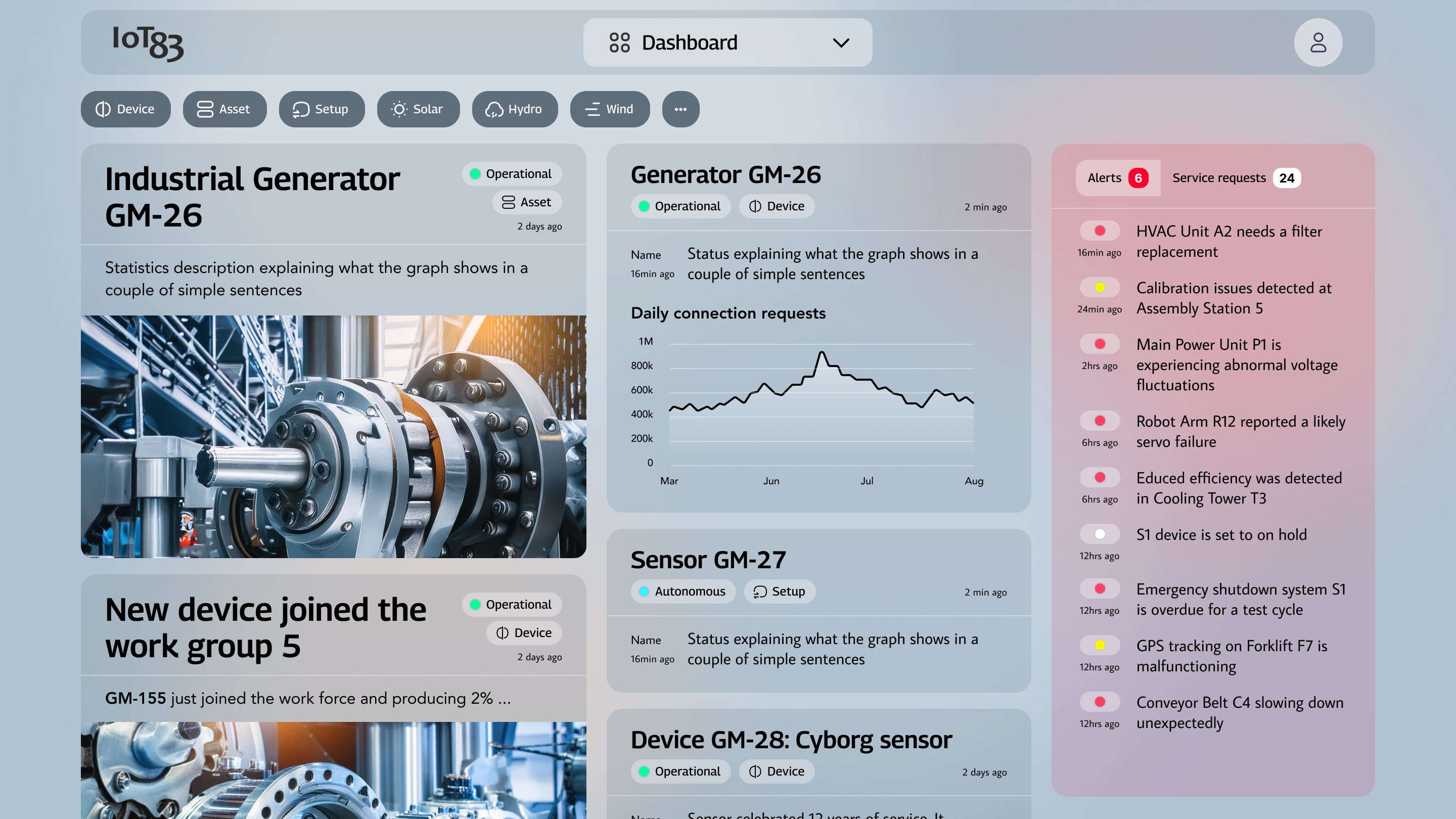Toggle the yellow indicator on GPS tracking alert
The width and height of the screenshot is (1456, 819).
(1100, 645)
